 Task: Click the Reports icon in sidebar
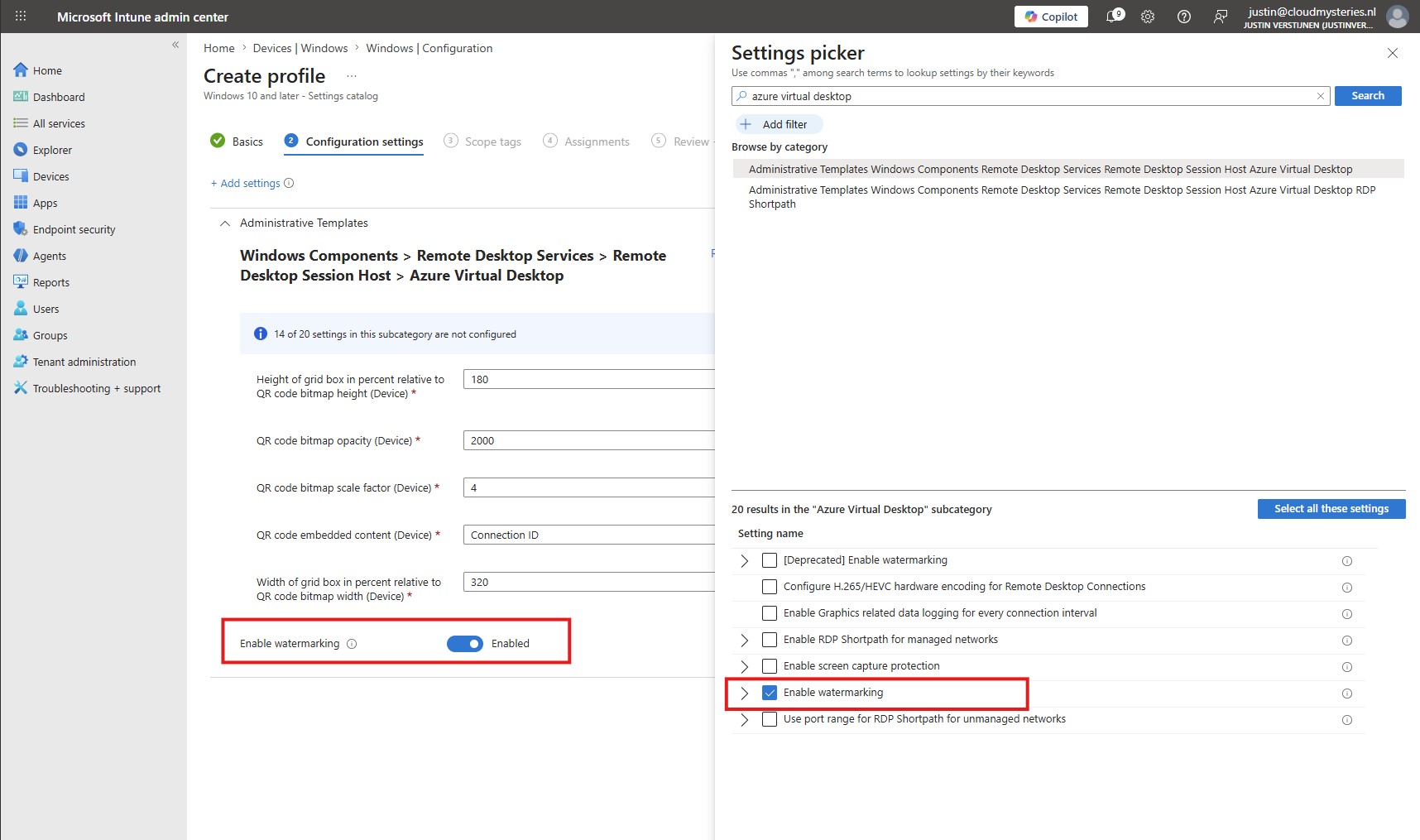click(x=21, y=282)
